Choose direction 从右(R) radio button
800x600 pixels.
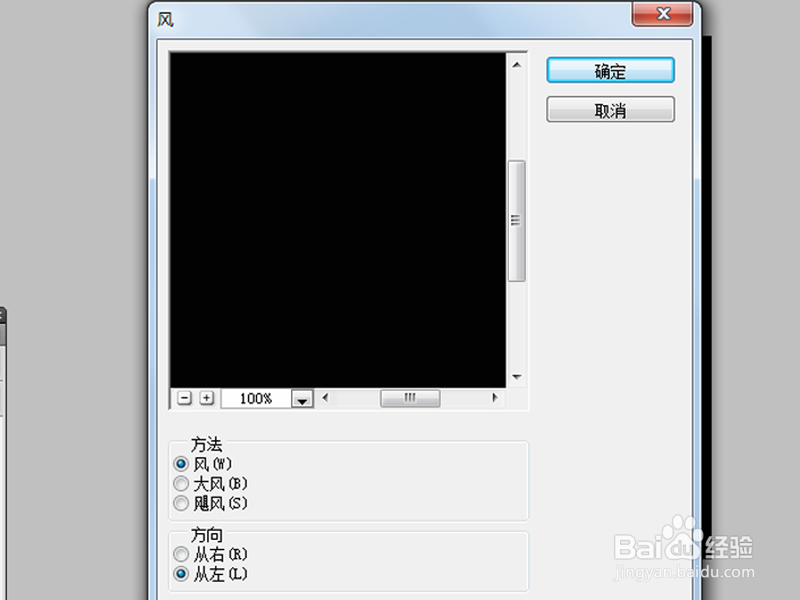[x=181, y=554]
